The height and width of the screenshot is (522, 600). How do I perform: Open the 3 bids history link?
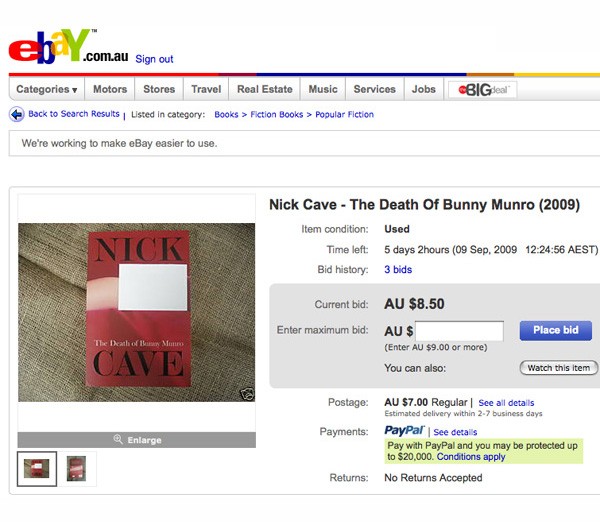[x=398, y=270]
